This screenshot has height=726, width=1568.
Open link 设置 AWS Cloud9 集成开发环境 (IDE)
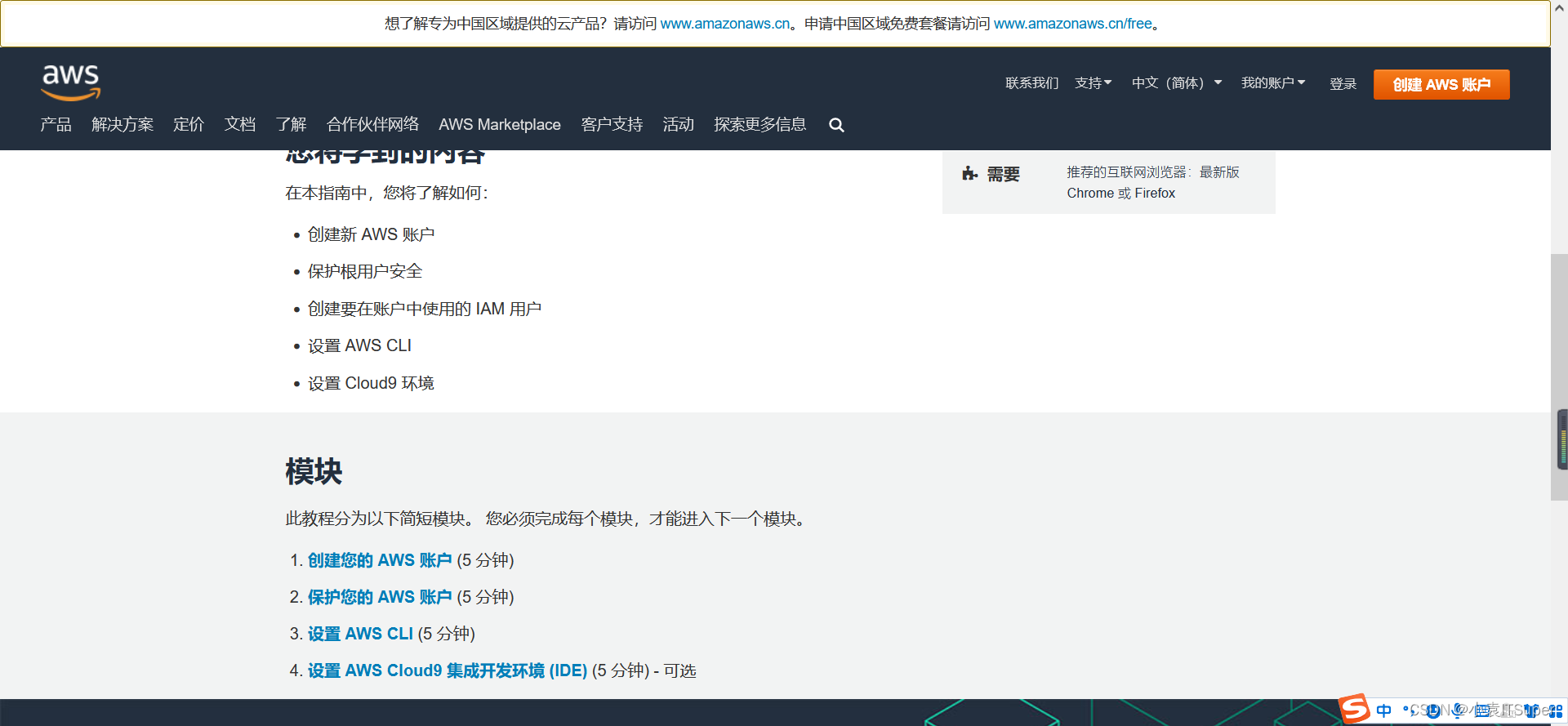point(448,670)
